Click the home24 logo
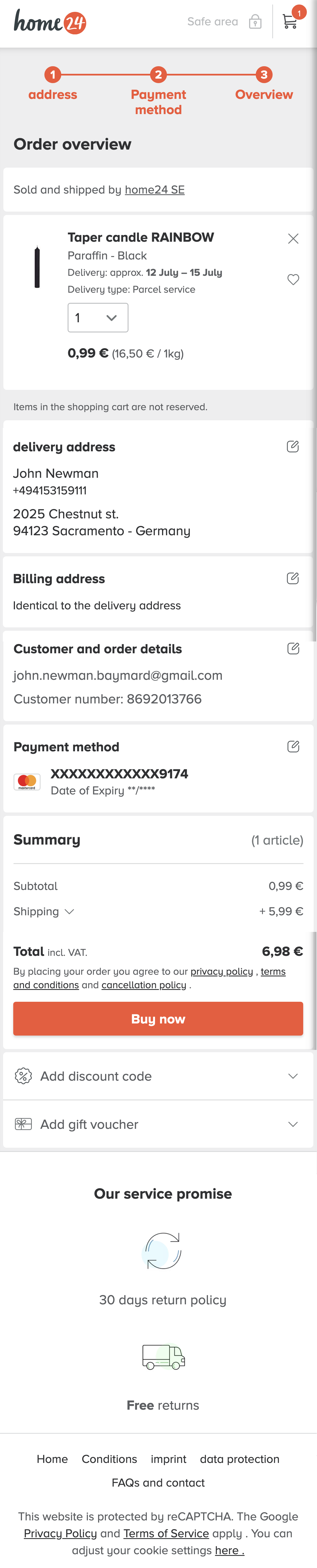The height and width of the screenshot is (1568, 317). pos(50,22)
